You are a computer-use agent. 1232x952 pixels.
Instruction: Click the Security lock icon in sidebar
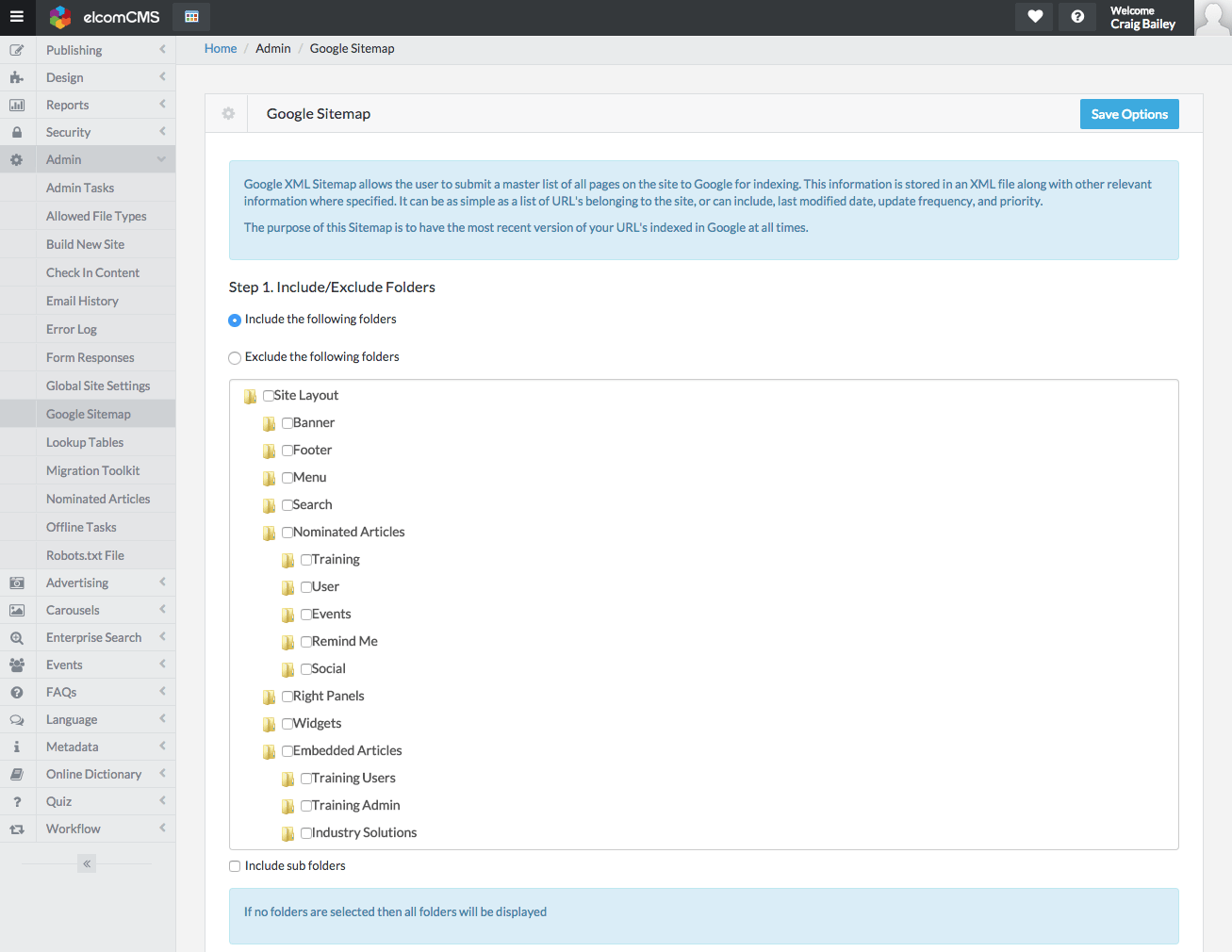click(x=17, y=132)
